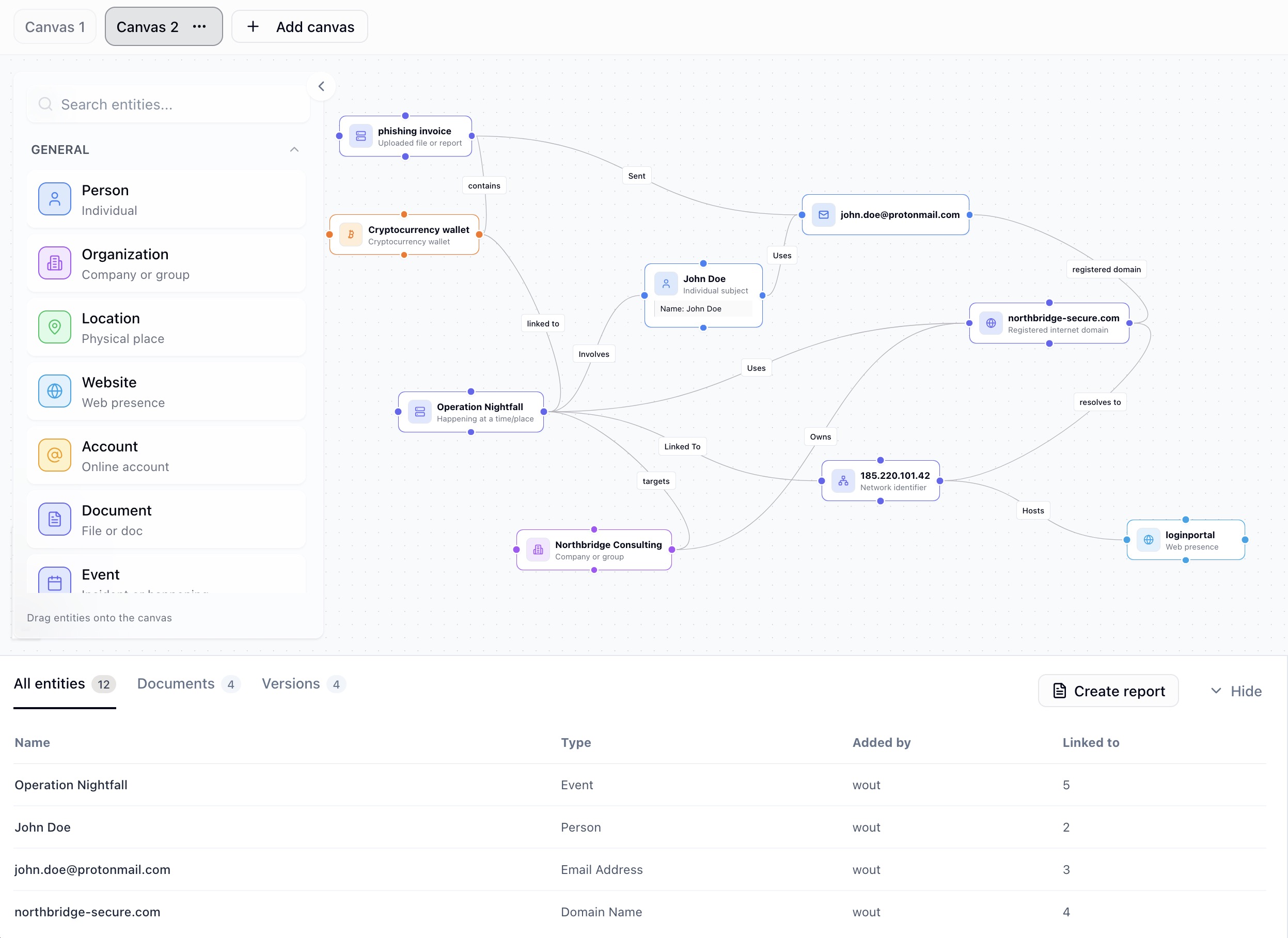Focus the Search entities input field
Viewport: 1288px width, 938px height.
168,104
